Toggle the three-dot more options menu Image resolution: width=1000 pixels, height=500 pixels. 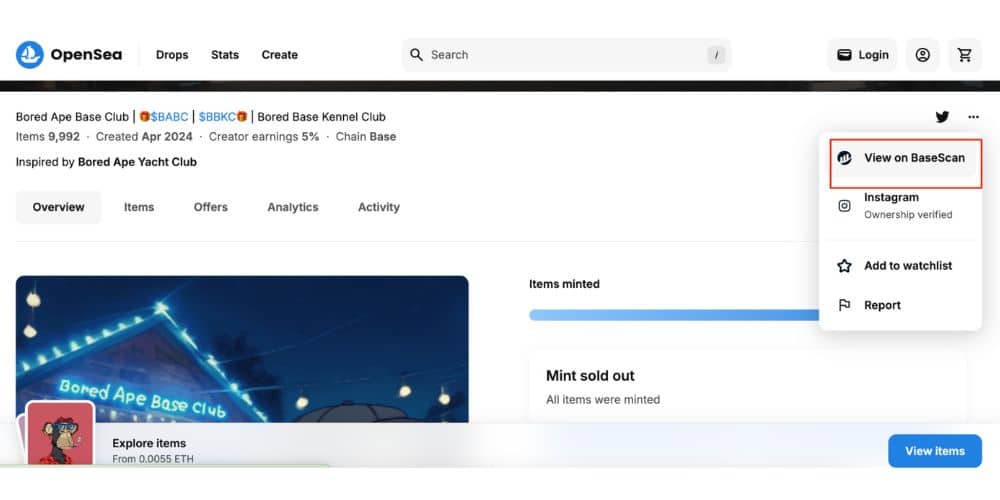pyautogui.click(x=973, y=117)
